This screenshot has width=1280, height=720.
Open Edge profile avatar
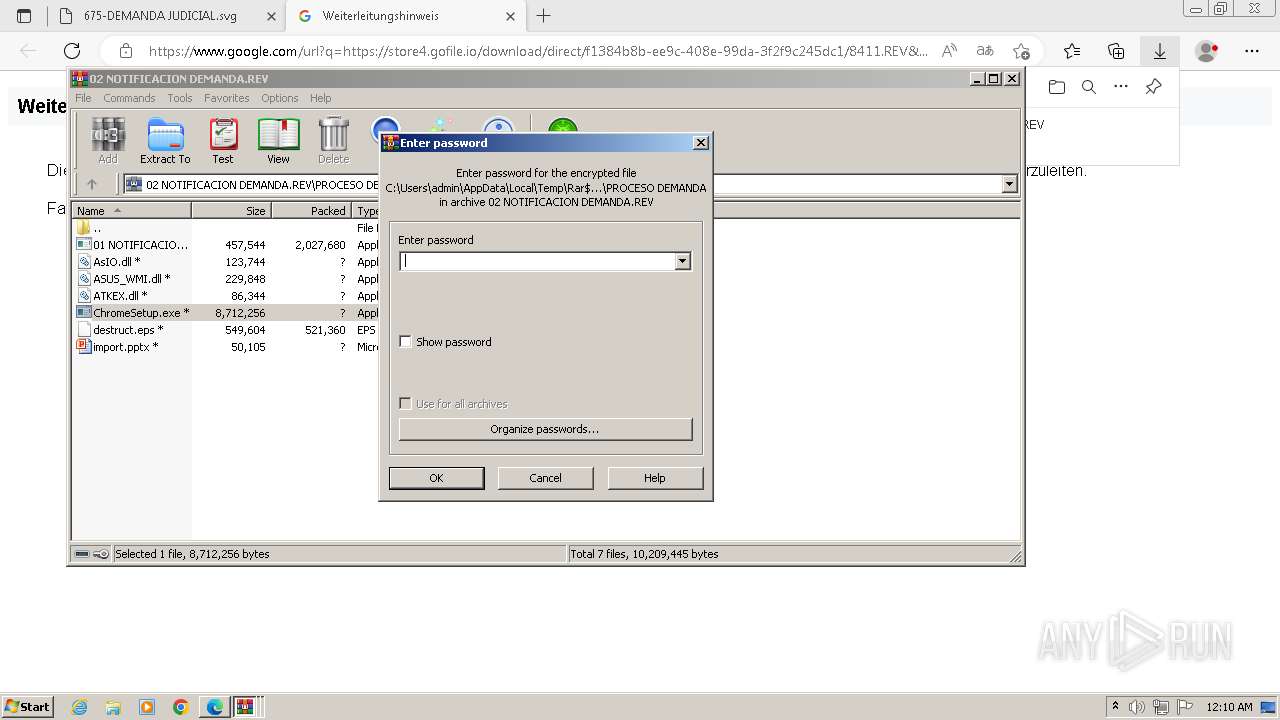click(x=1207, y=51)
